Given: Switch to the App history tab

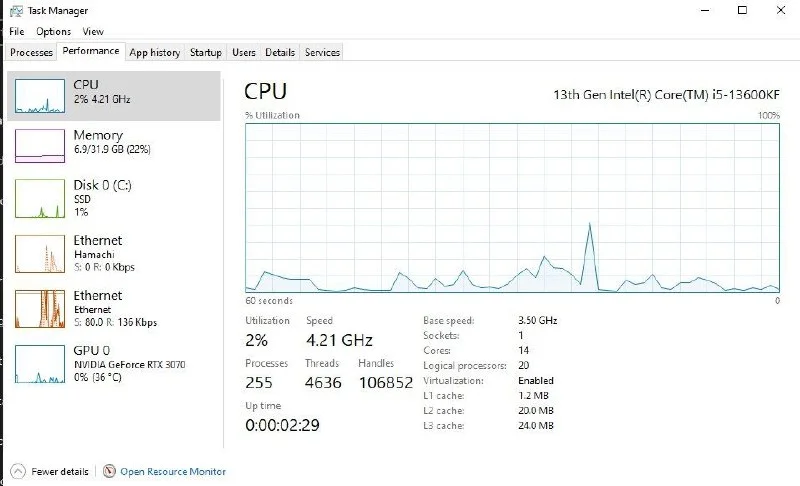Looking at the screenshot, I should point(155,52).
